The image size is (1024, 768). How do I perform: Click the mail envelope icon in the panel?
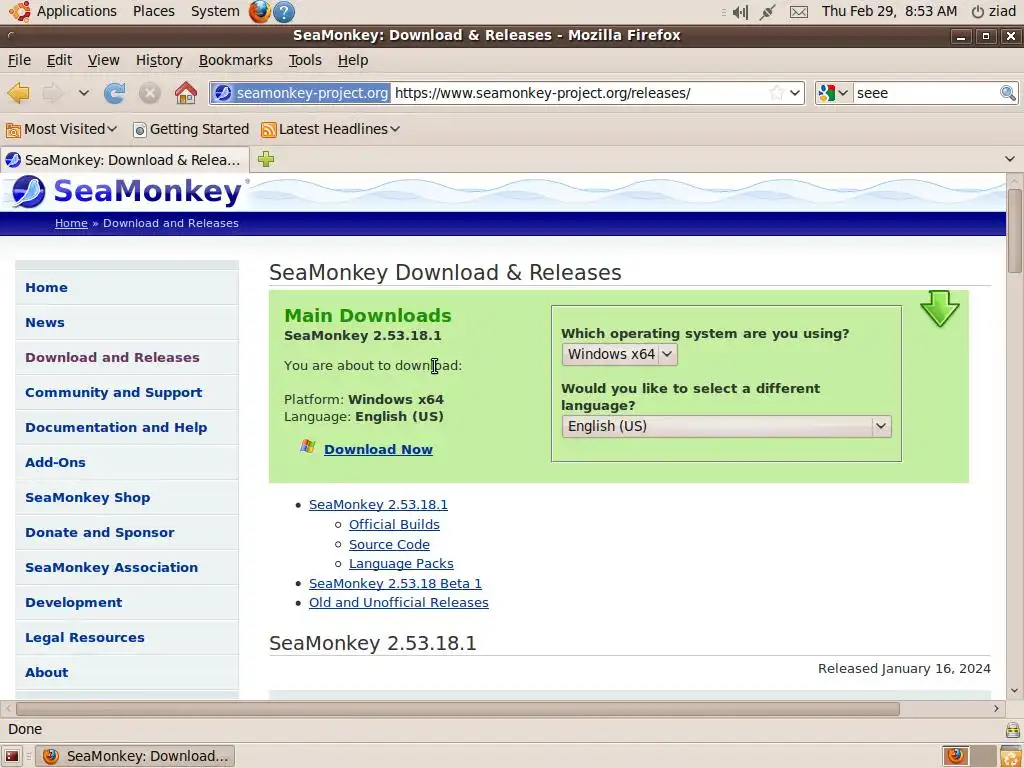pos(799,12)
